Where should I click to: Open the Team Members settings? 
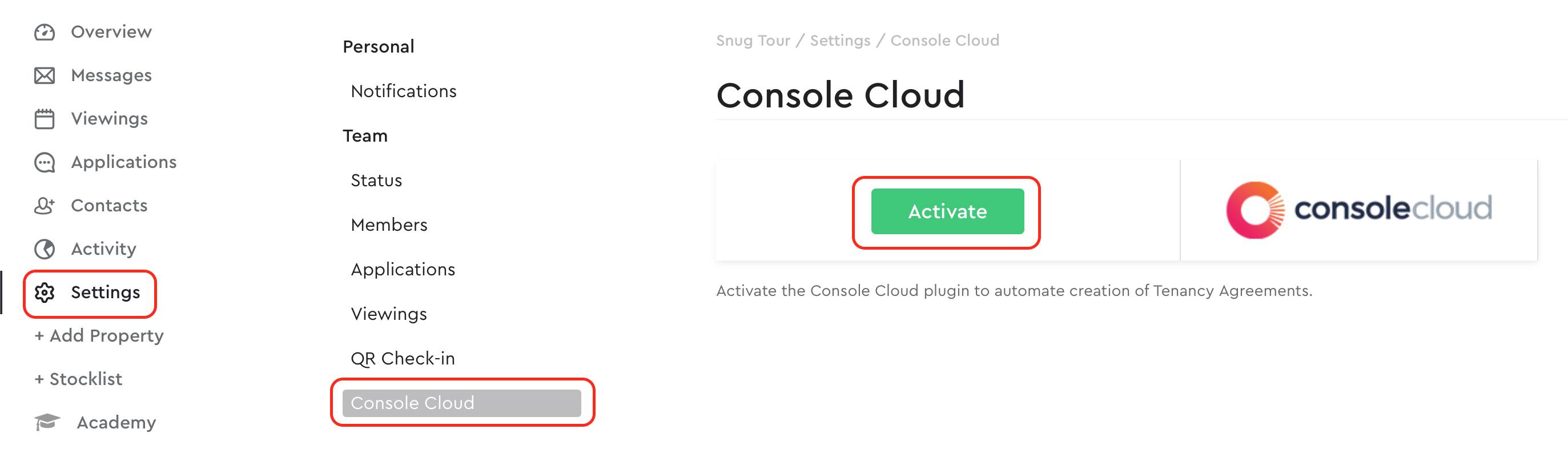389,225
